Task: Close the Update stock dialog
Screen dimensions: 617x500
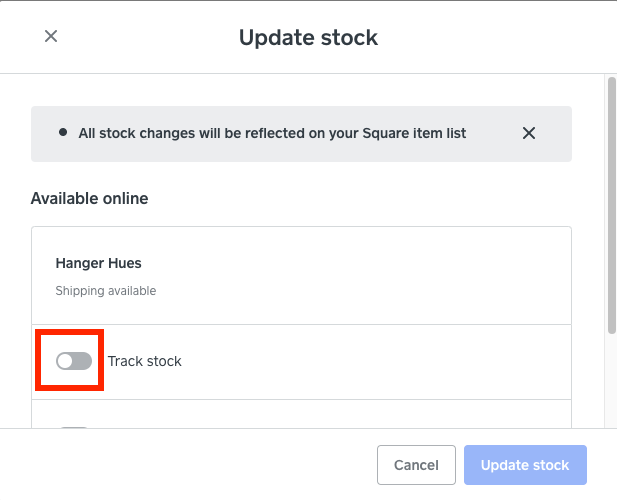Action: [51, 37]
